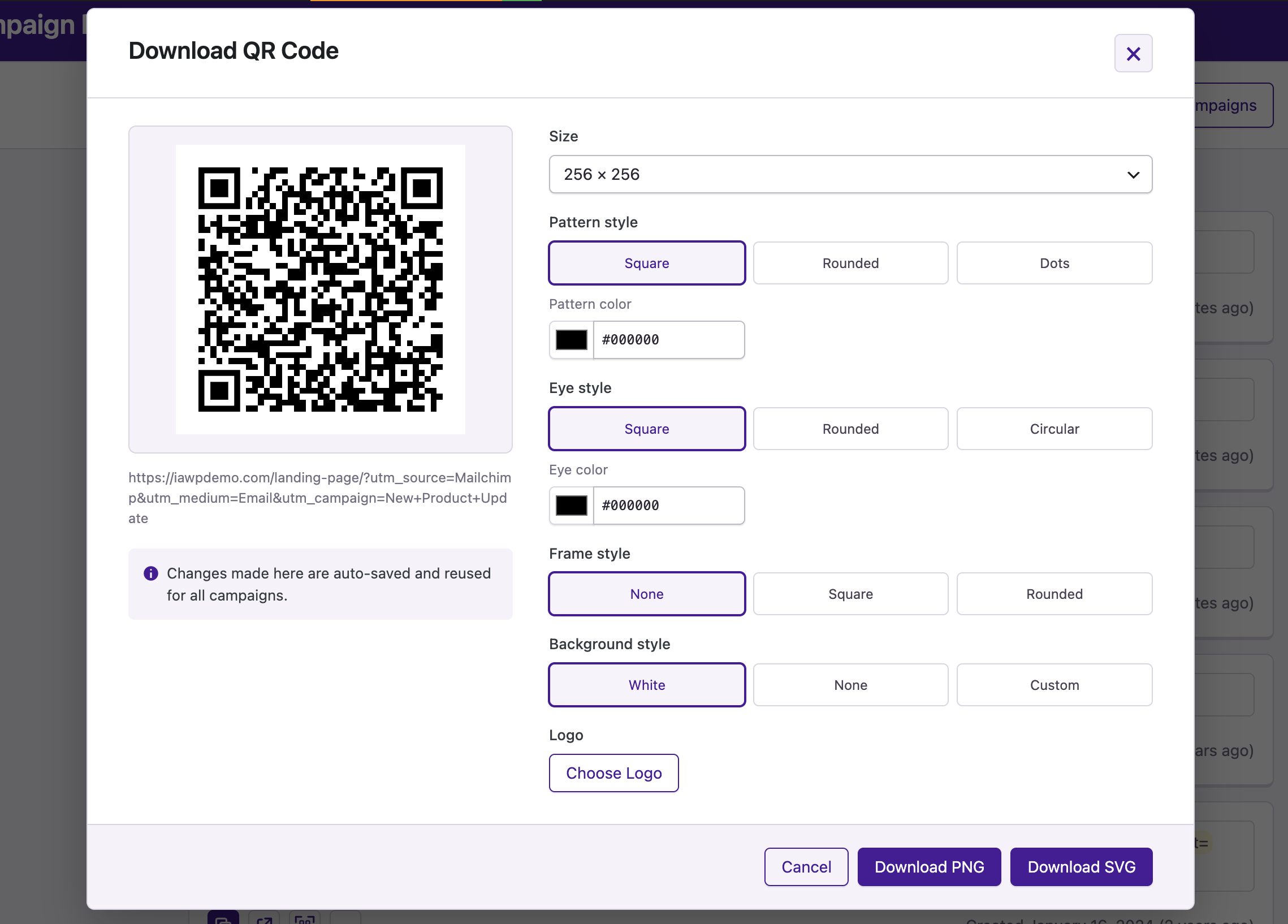The height and width of the screenshot is (924, 1288).
Task: Set Frame style to None
Action: [646, 594]
